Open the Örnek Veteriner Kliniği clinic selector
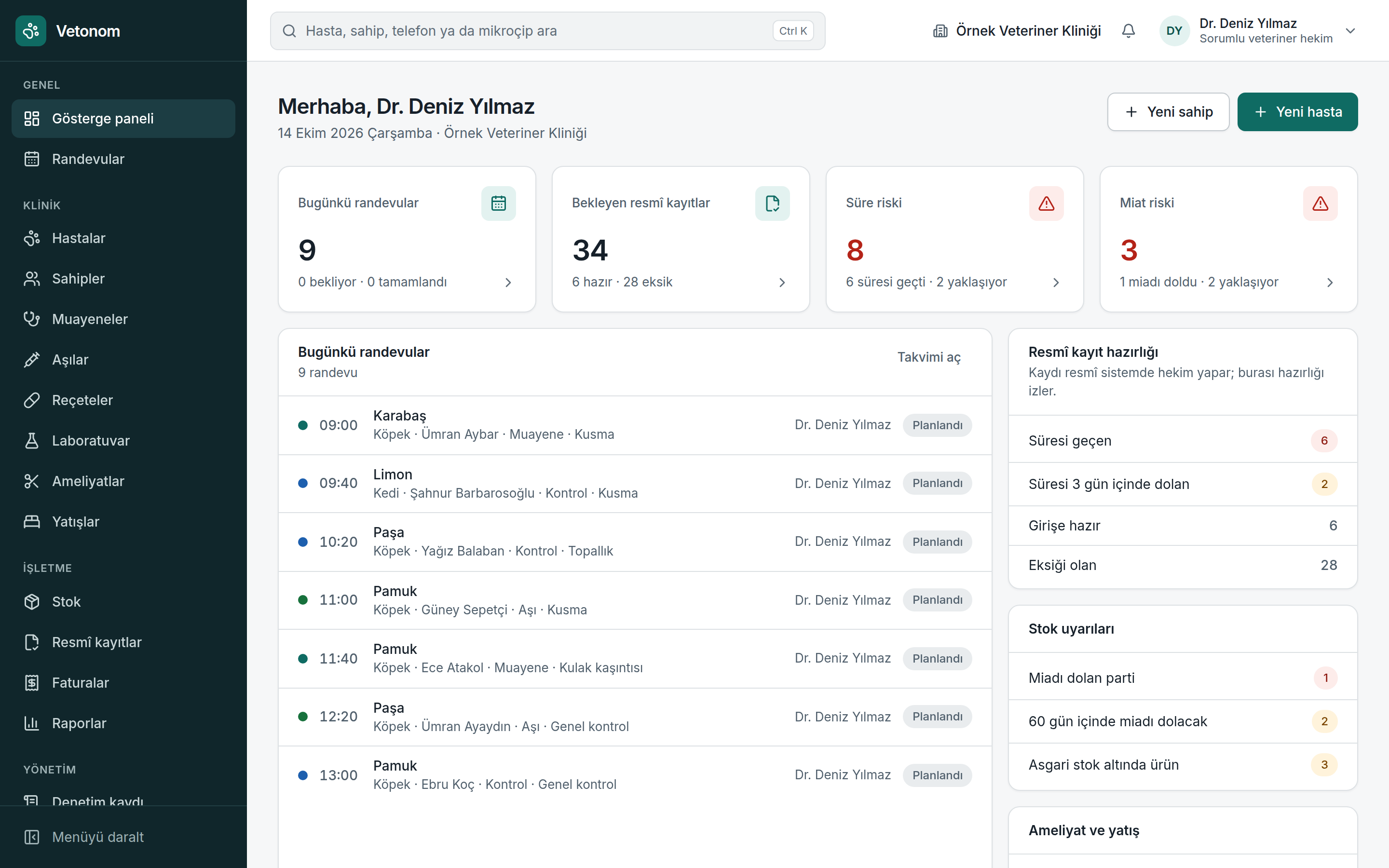 pyautogui.click(x=1017, y=31)
